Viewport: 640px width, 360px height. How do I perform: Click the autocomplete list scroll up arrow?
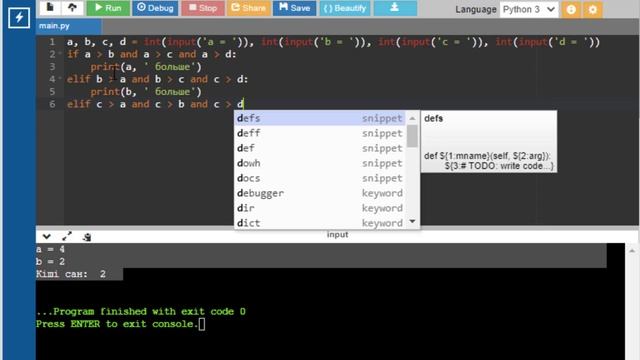click(x=412, y=118)
